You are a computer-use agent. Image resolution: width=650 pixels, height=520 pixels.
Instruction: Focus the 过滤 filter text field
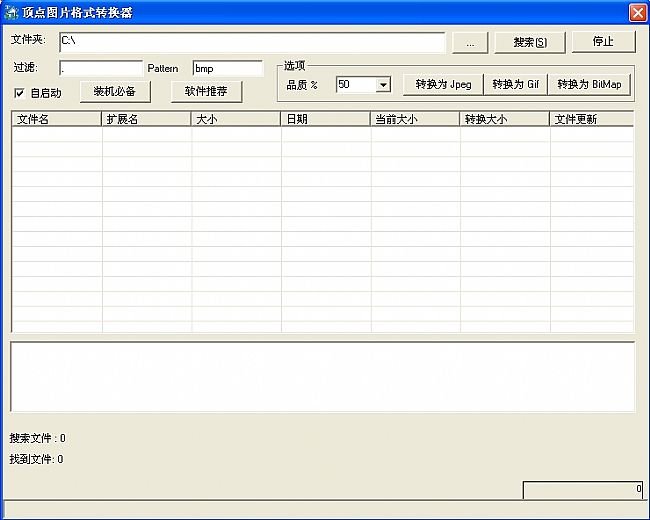click(101, 68)
